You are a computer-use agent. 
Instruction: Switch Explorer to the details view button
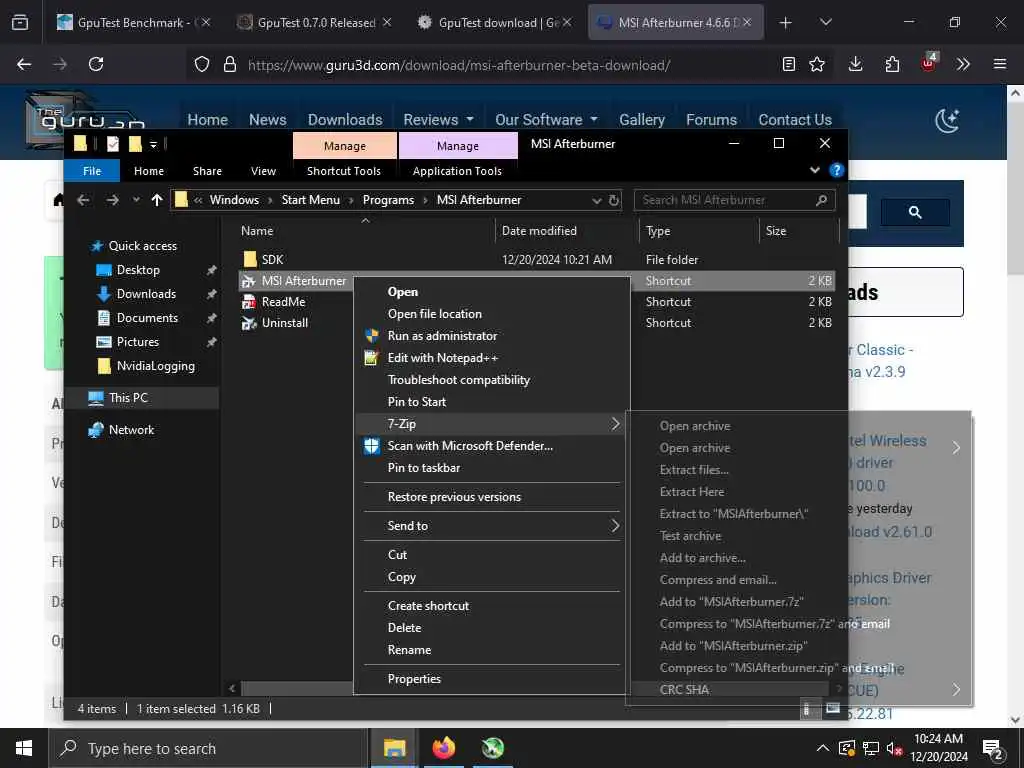(x=807, y=709)
